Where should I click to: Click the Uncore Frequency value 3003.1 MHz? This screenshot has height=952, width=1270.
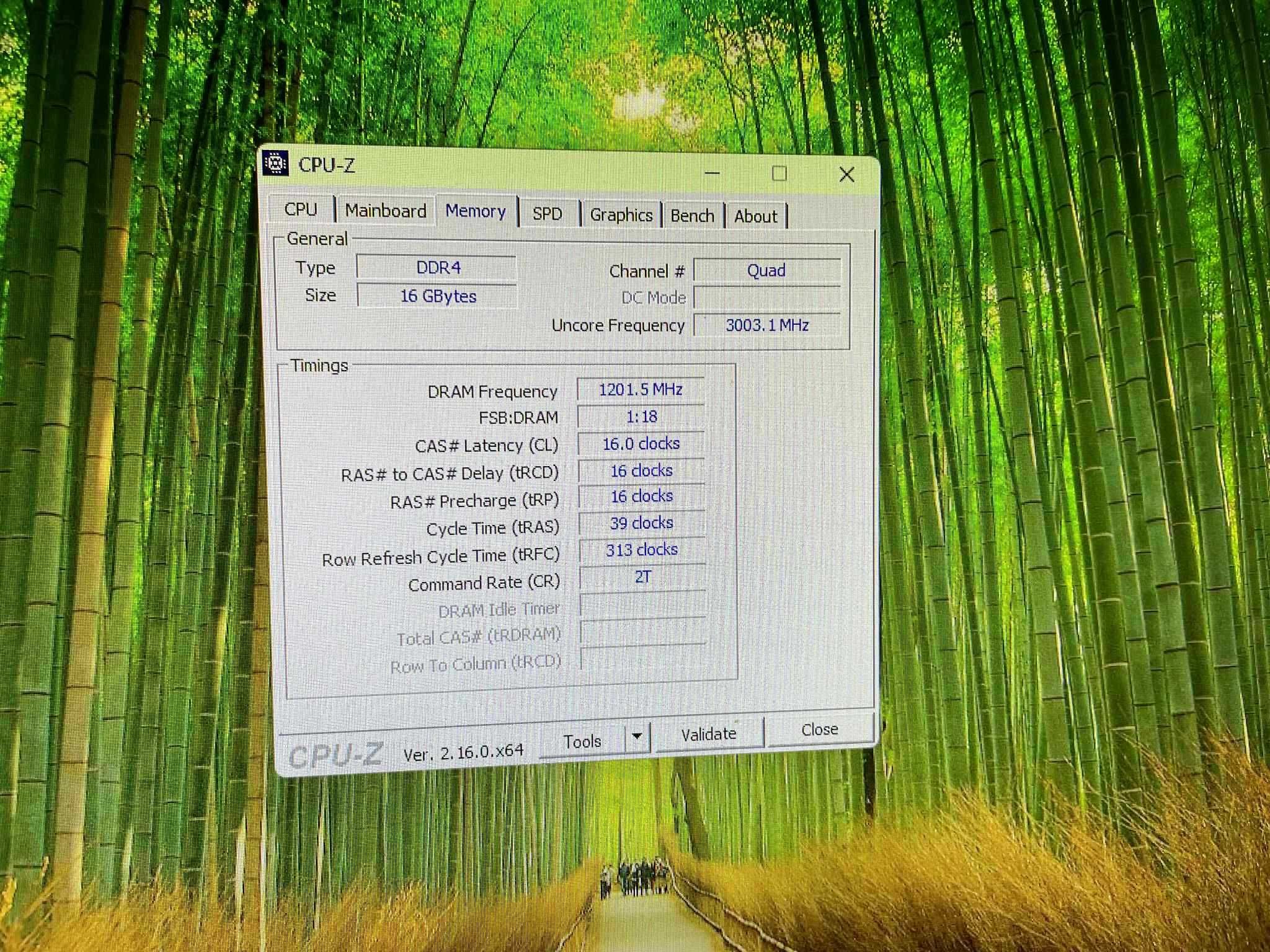[x=767, y=325]
